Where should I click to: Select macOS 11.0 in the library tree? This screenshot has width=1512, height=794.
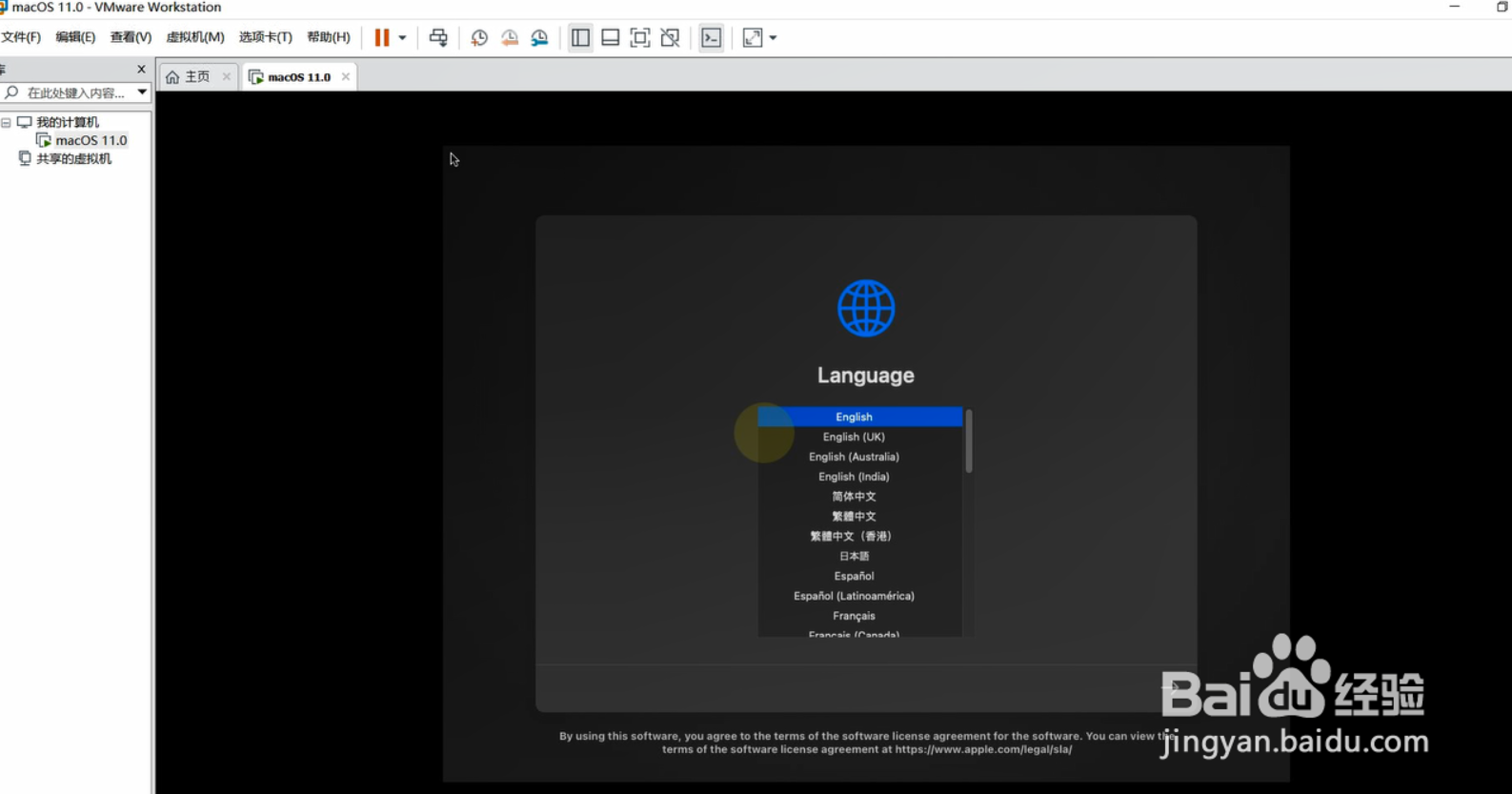pos(91,140)
